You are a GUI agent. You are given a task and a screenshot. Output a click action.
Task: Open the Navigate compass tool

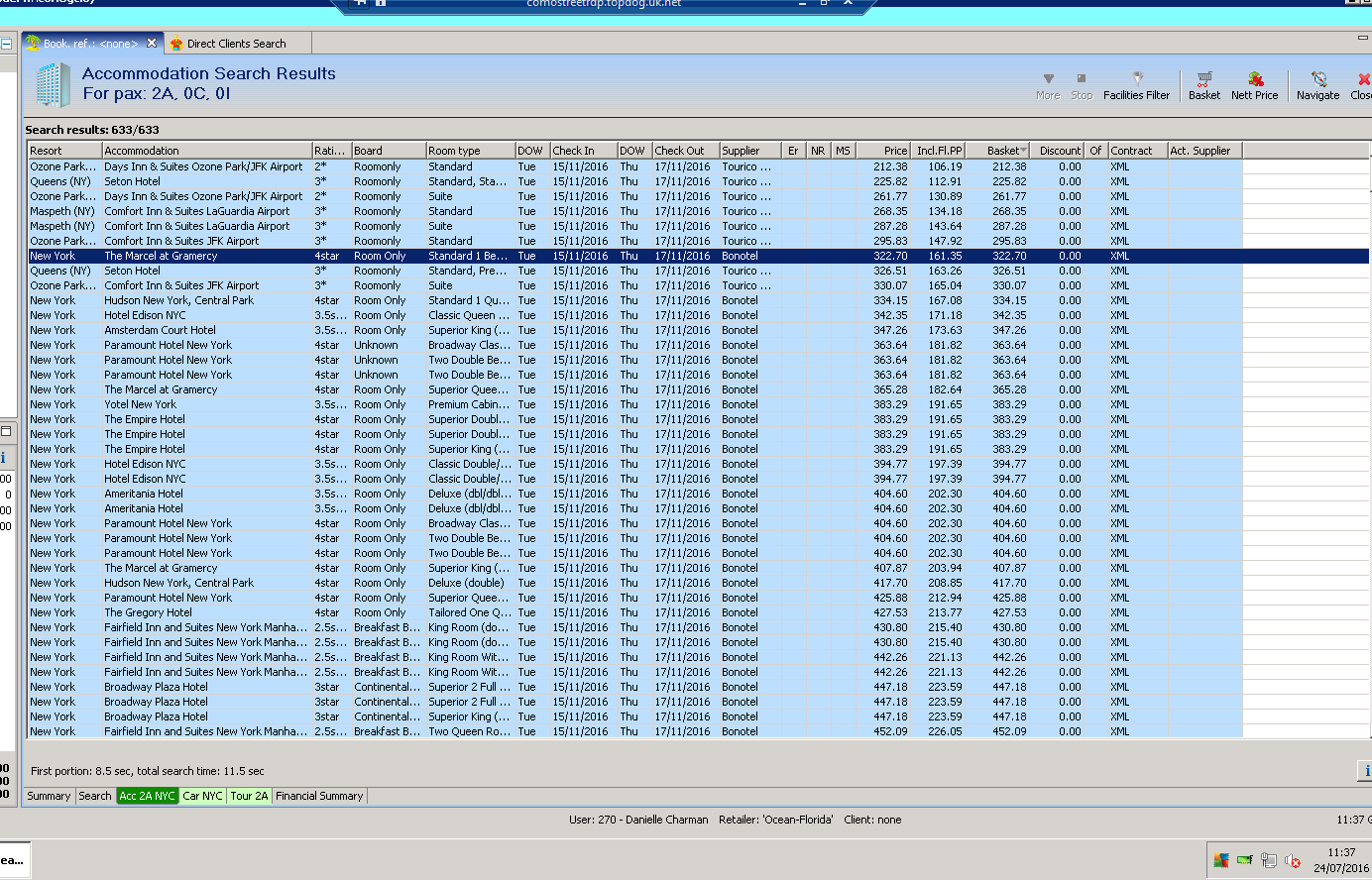(1318, 85)
